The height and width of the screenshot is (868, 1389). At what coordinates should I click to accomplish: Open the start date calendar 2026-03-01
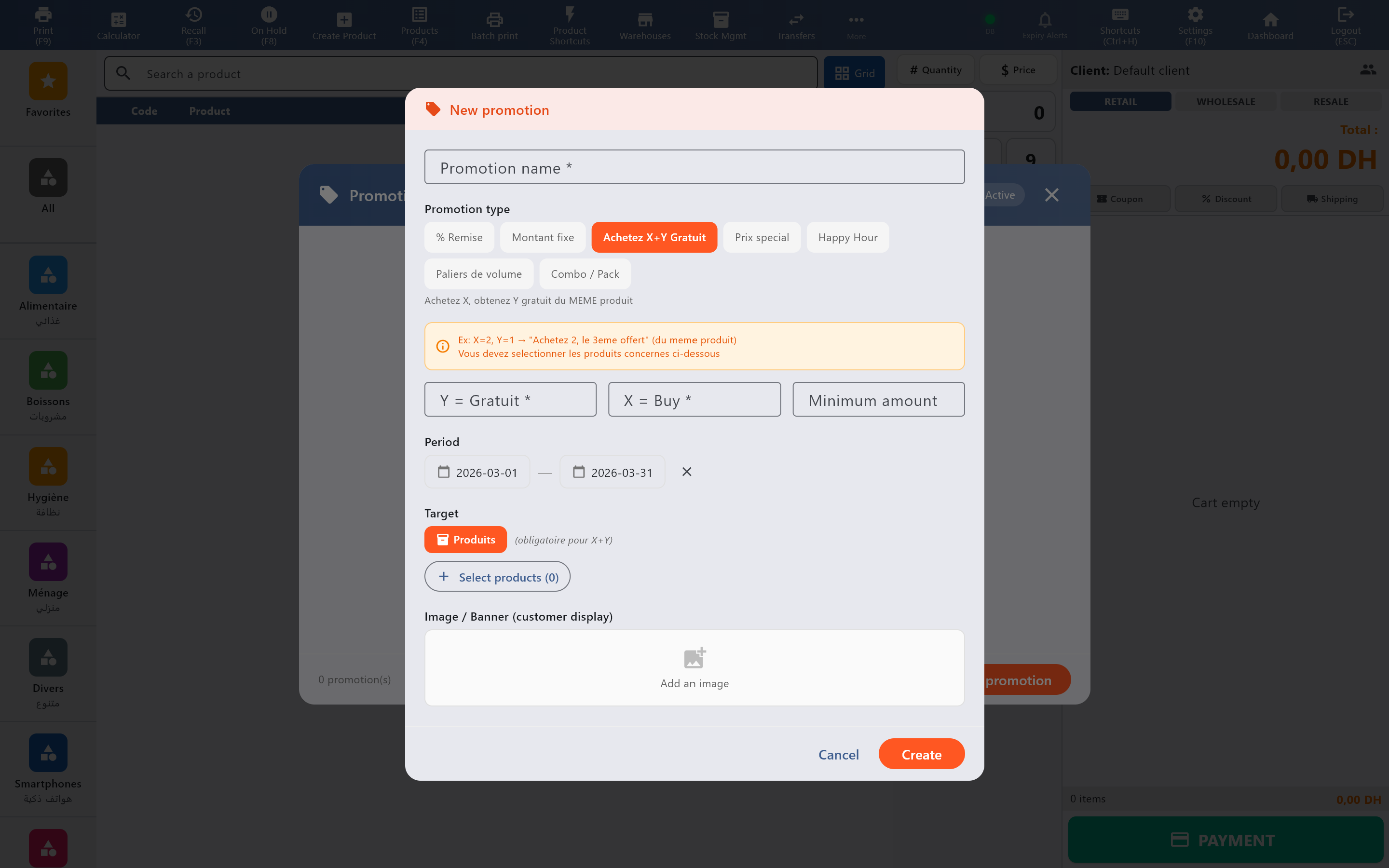point(477,472)
